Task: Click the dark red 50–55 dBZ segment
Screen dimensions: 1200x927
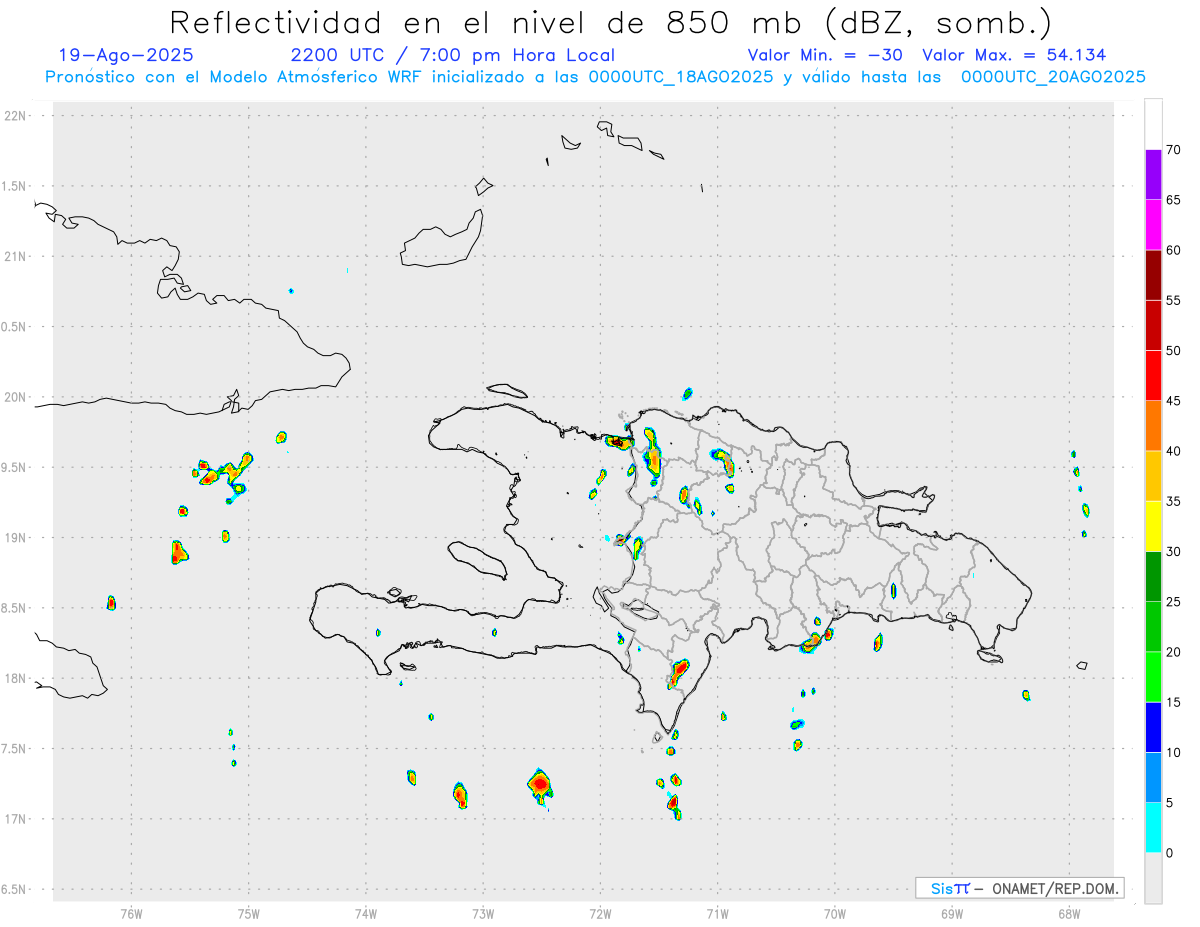Action: click(1153, 325)
